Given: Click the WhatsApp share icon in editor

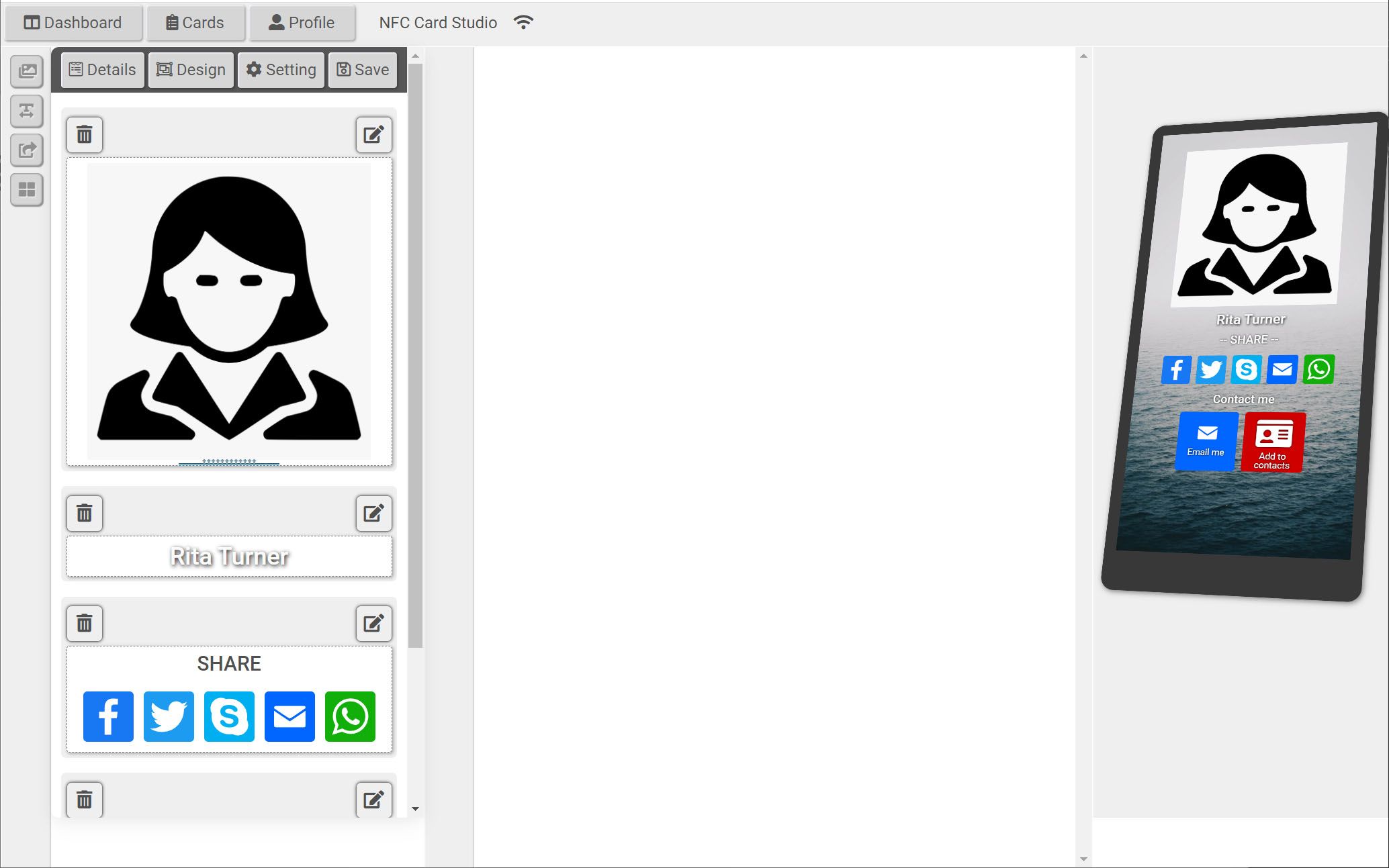Looking at the screenshot, I should point(350,716).
